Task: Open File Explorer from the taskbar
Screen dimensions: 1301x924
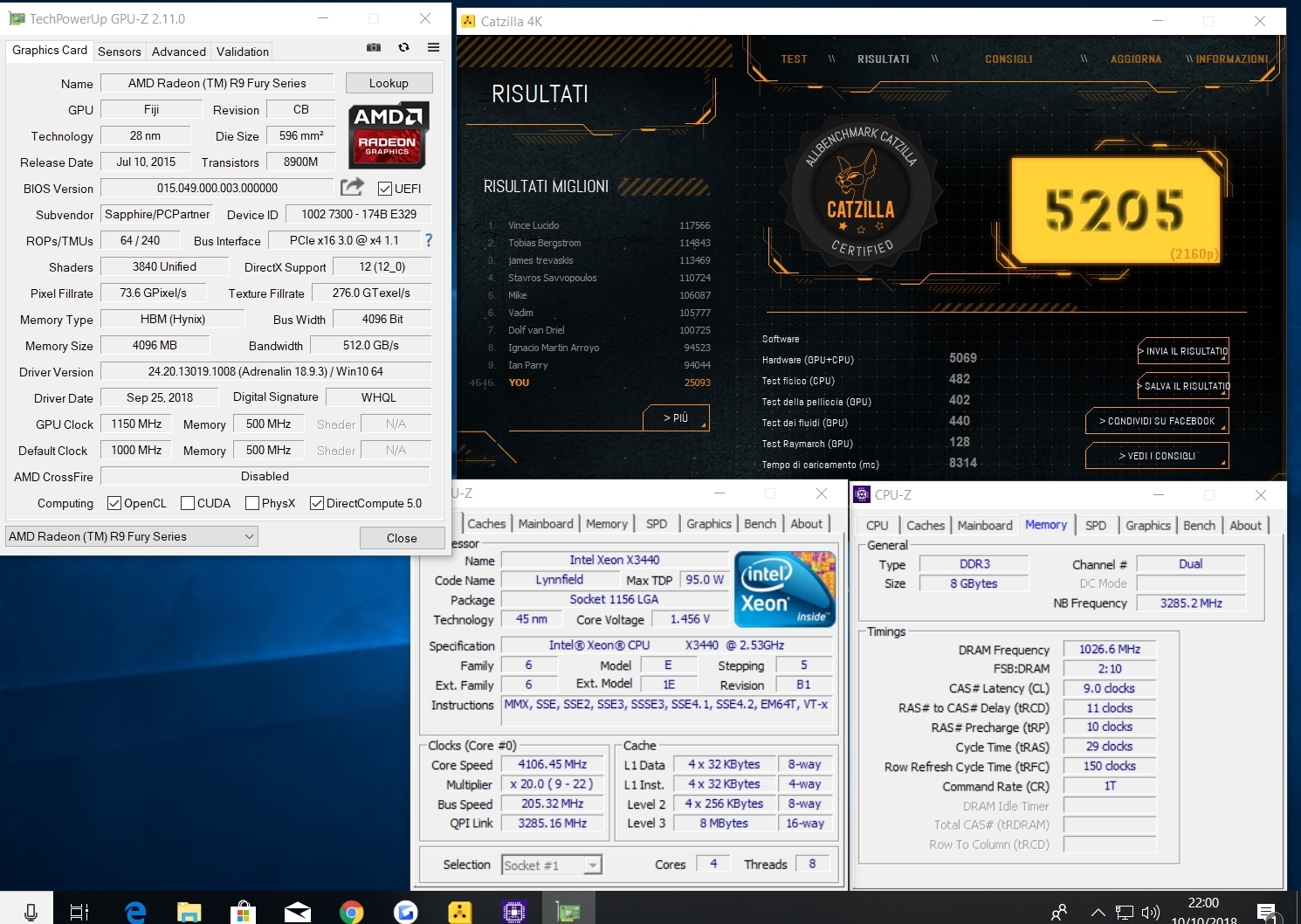Action: click(x=189, y=912)
